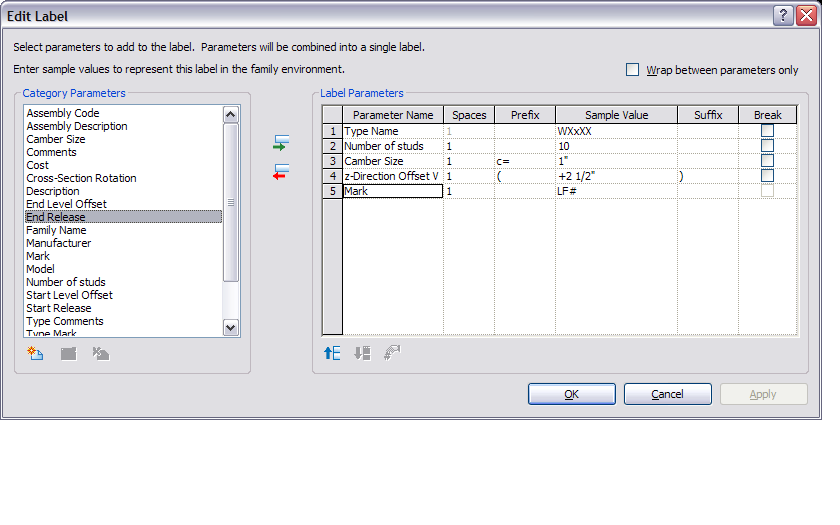Viewport: 840px width, 525px height.
Task: Click the Edit parameter icon below category list
Action: 69,354
